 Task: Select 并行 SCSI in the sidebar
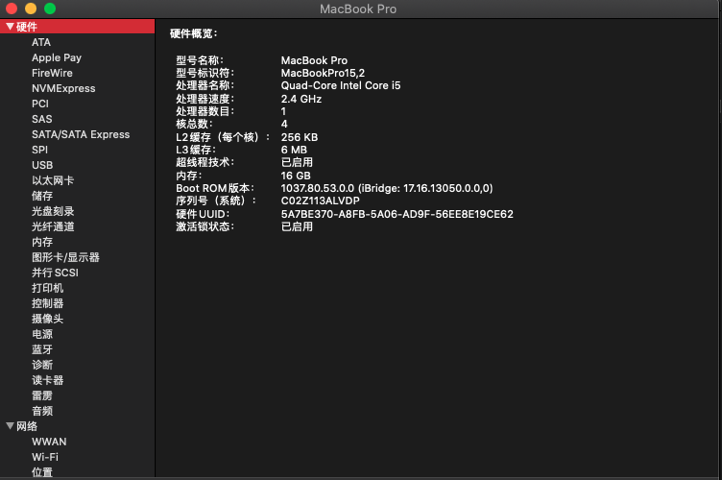click(55, 273)
